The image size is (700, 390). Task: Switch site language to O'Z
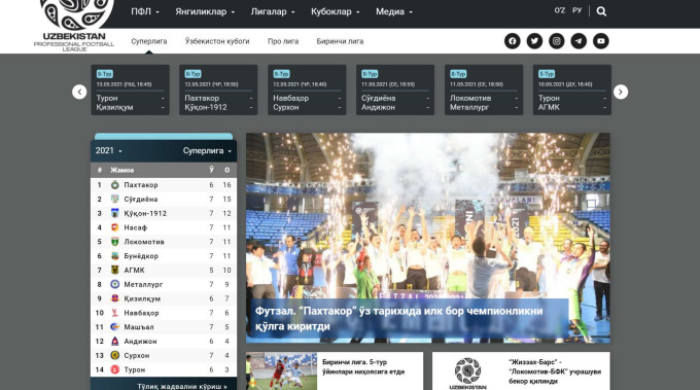(559, 10)
